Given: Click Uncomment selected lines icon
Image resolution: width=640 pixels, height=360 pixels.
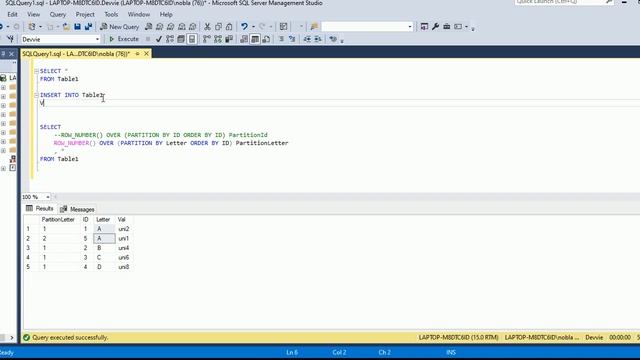Looking at the screenshot, I should [x=292, y=39].
